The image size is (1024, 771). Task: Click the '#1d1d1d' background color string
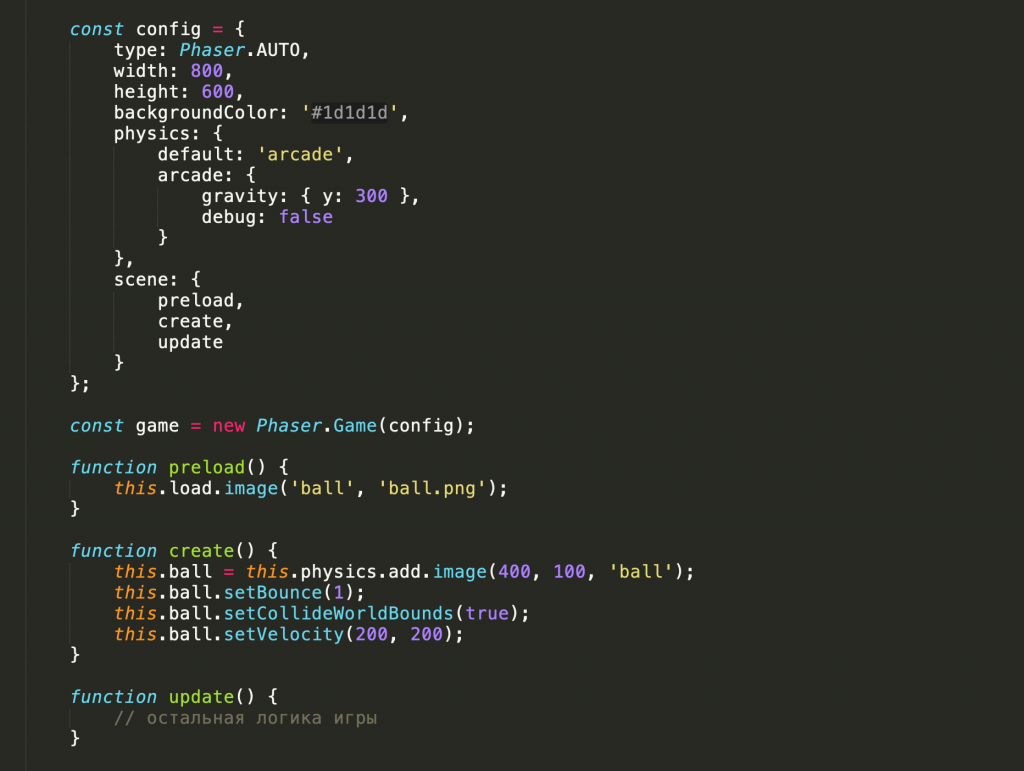pyautogui.click(x=349, y=113)
